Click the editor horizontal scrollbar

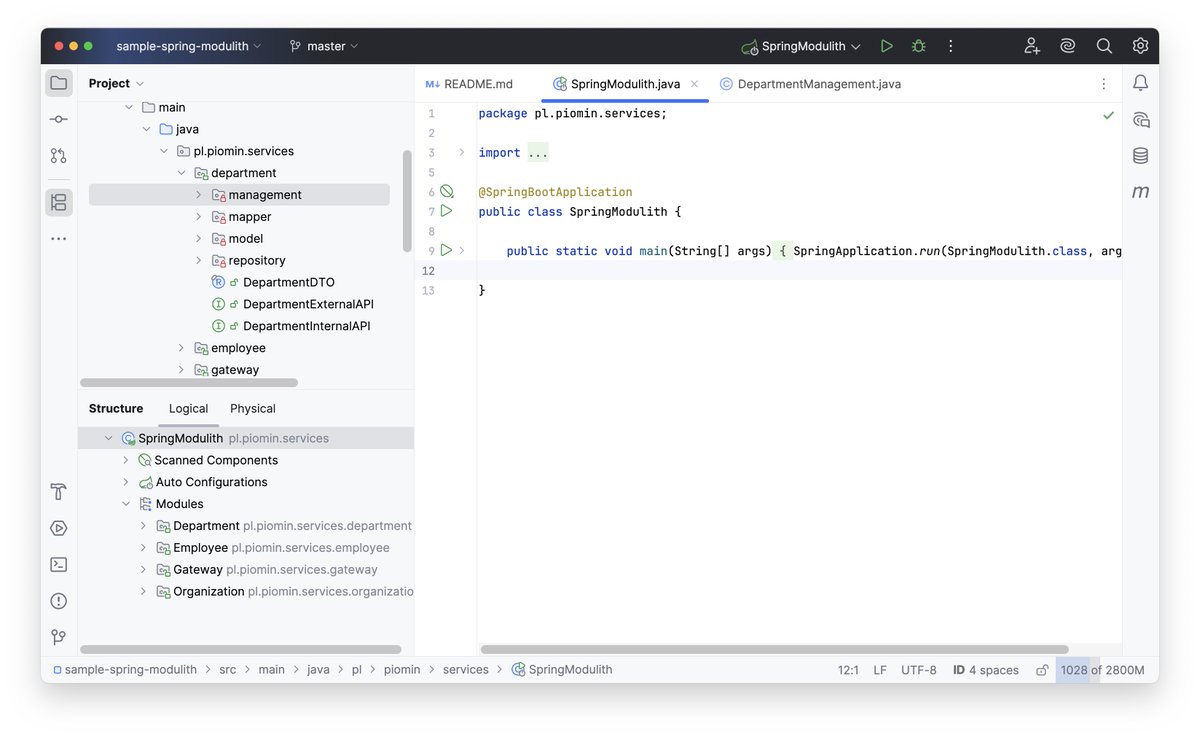(x=774, y=649)
